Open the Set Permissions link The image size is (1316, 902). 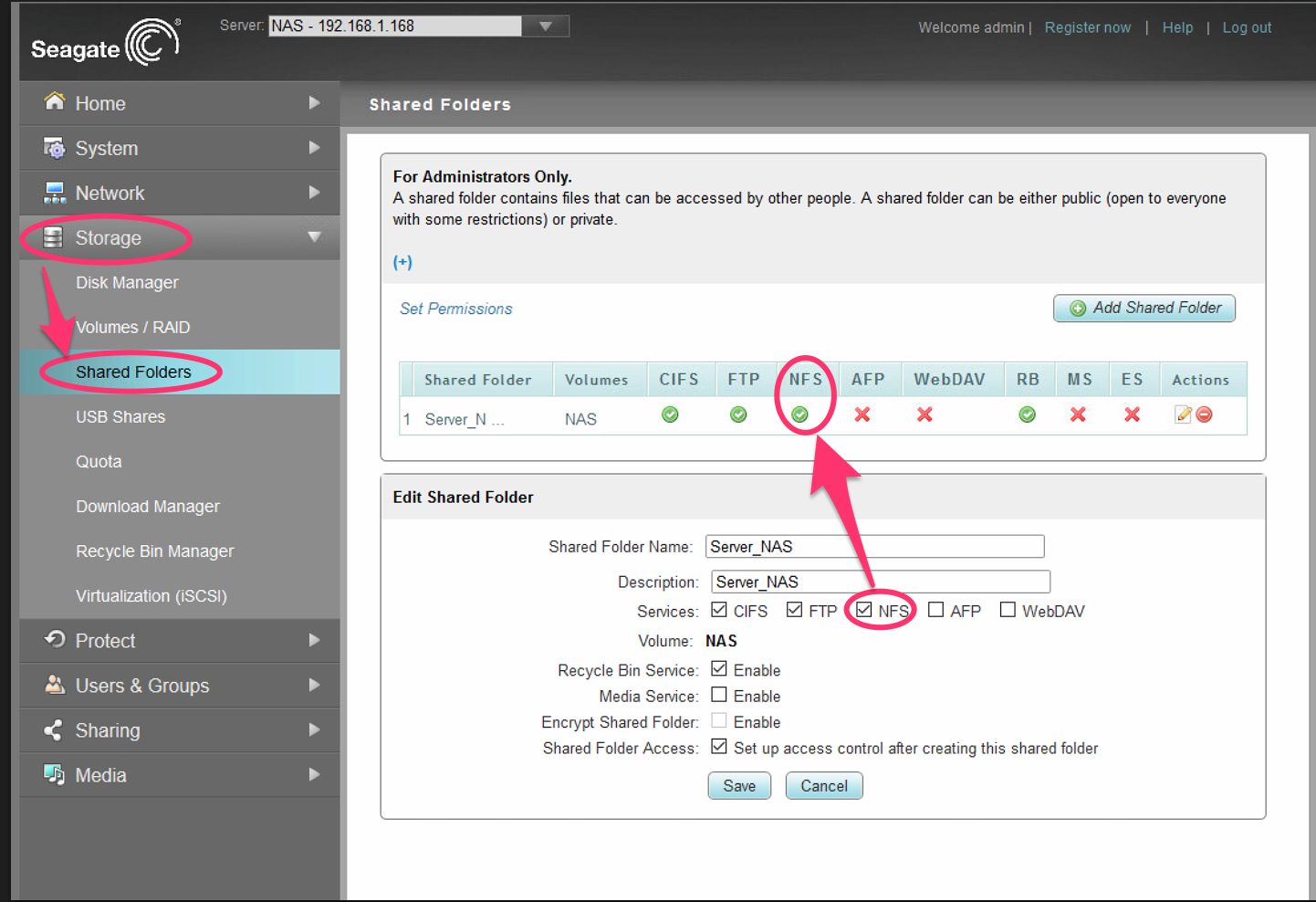455,309
